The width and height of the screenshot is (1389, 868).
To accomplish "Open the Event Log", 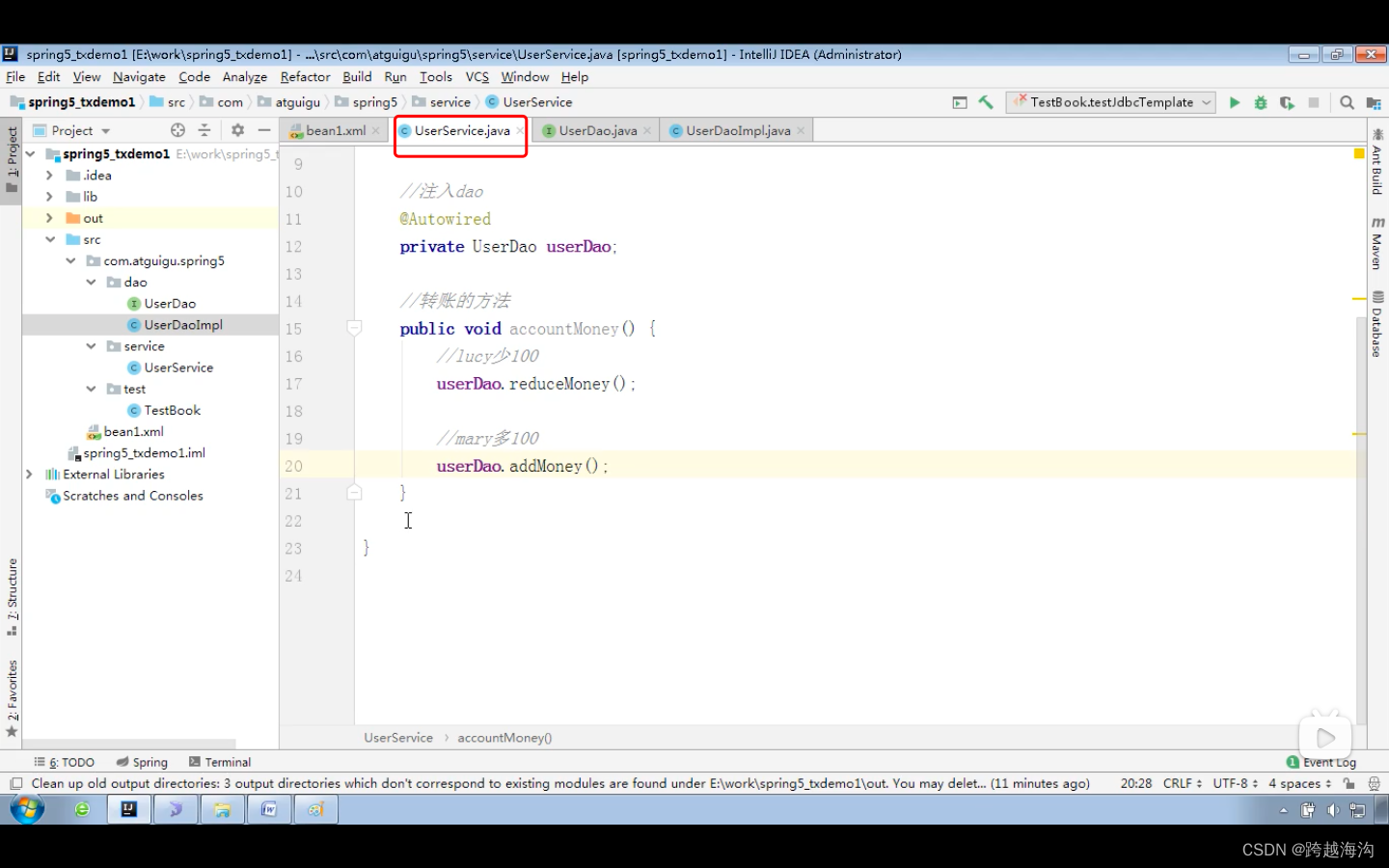I will coord(1321,762).
